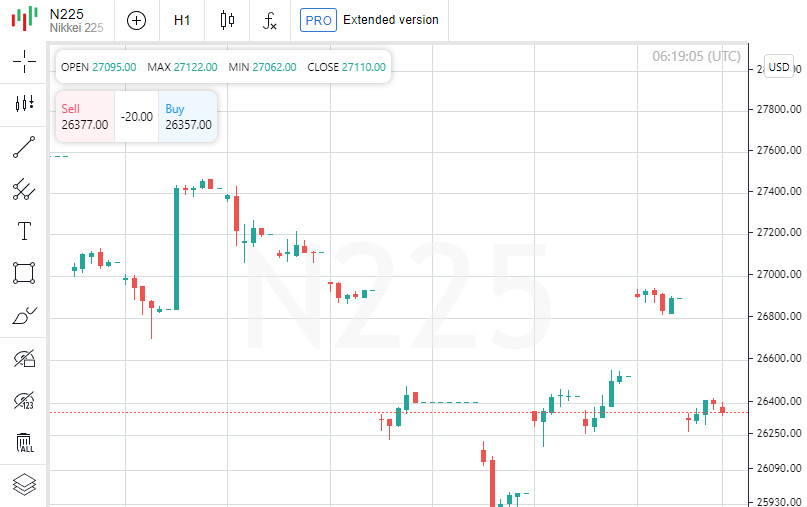Add a compare symbol with plus icon
This screenshot has width=807, height=507.
pyautogui.click(x=136, y=20)
